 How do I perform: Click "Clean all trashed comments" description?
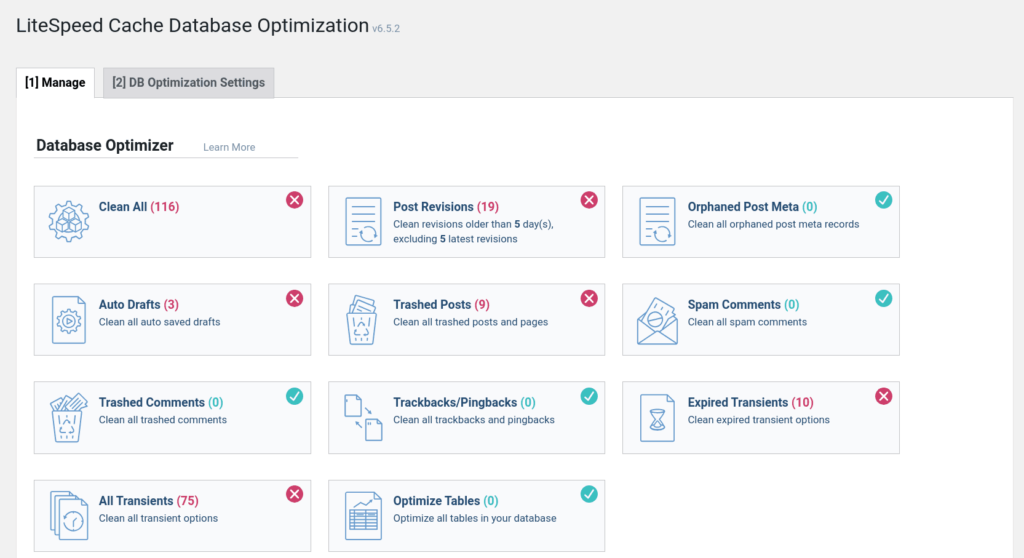click(163, 420)
